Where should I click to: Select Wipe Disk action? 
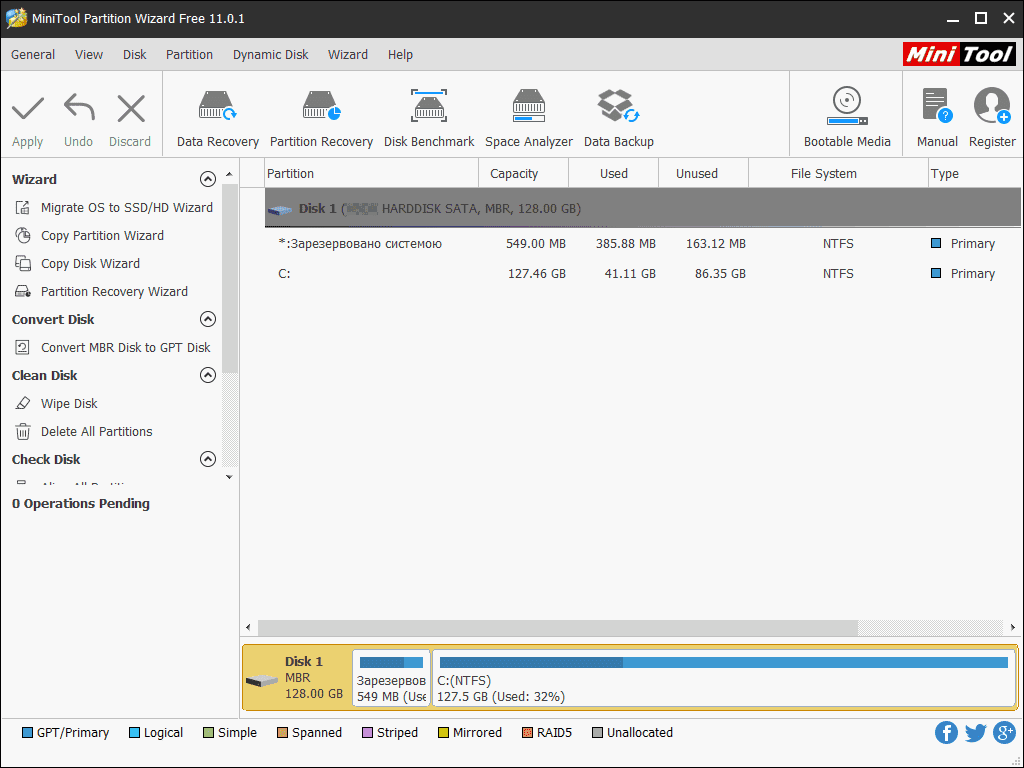pyautogui.click(x=56, y=404)
